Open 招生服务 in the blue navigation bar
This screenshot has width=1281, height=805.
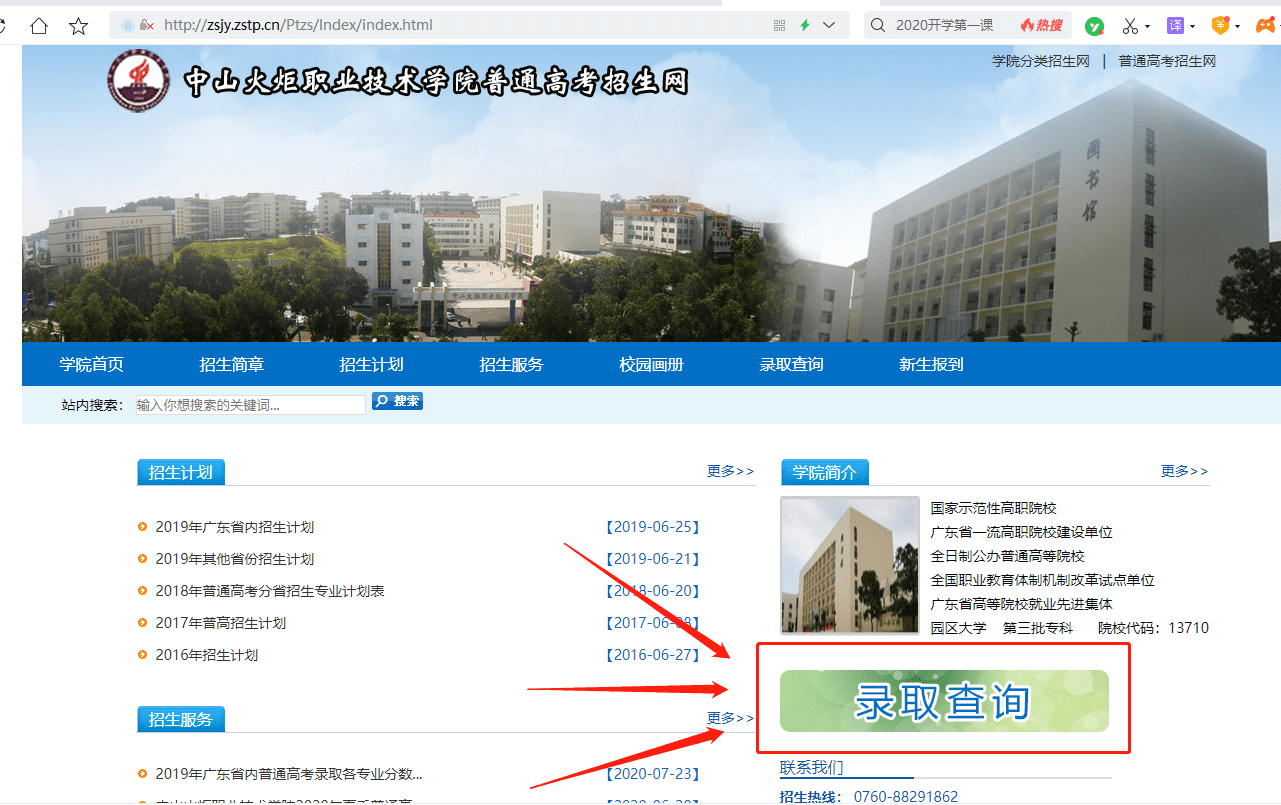click(512, 364)
